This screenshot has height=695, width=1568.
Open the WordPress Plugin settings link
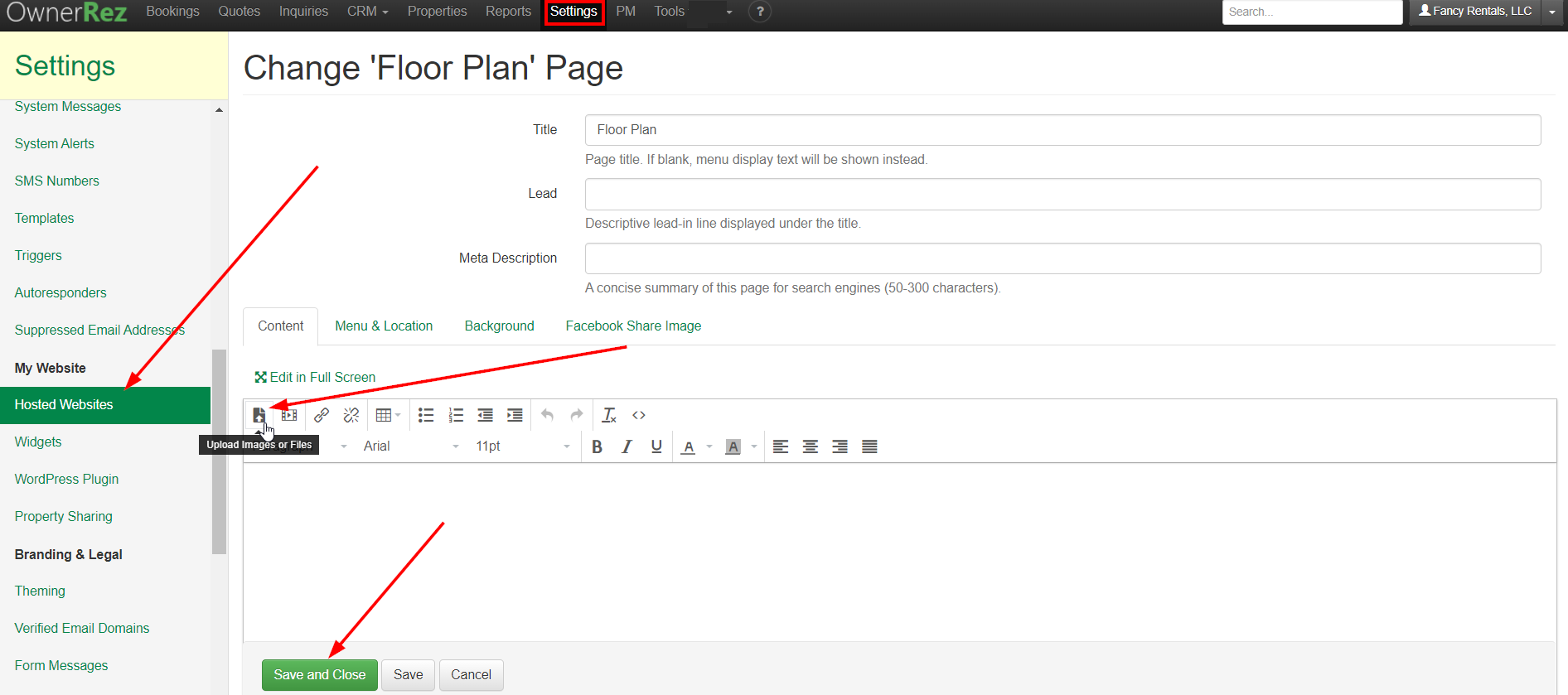pos(66,480)
